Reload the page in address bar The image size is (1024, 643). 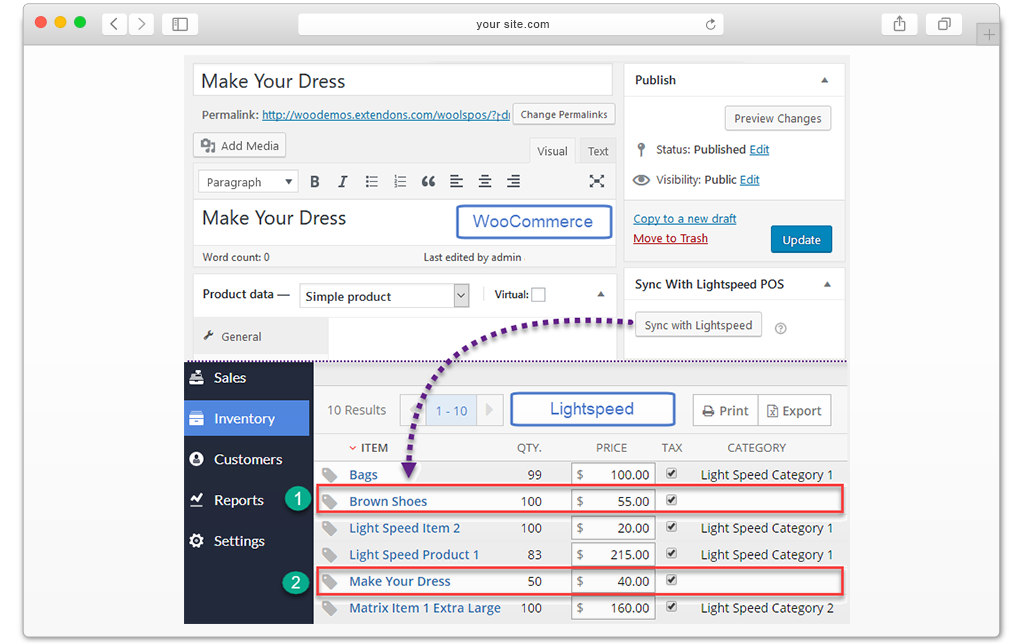pyautogui.click(x=711, y=24)
